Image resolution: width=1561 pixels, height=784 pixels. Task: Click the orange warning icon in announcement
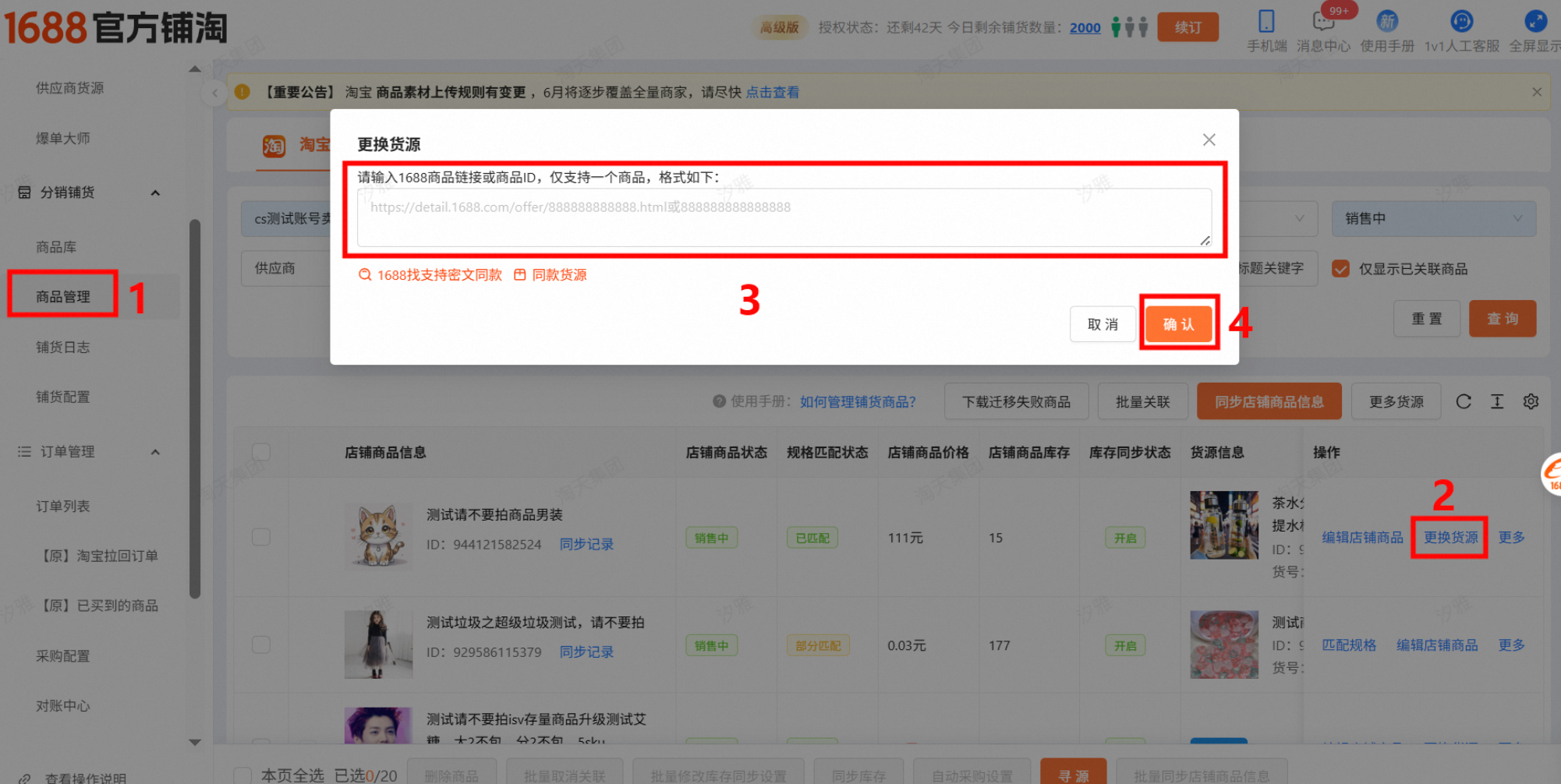(x=242, y=92)
